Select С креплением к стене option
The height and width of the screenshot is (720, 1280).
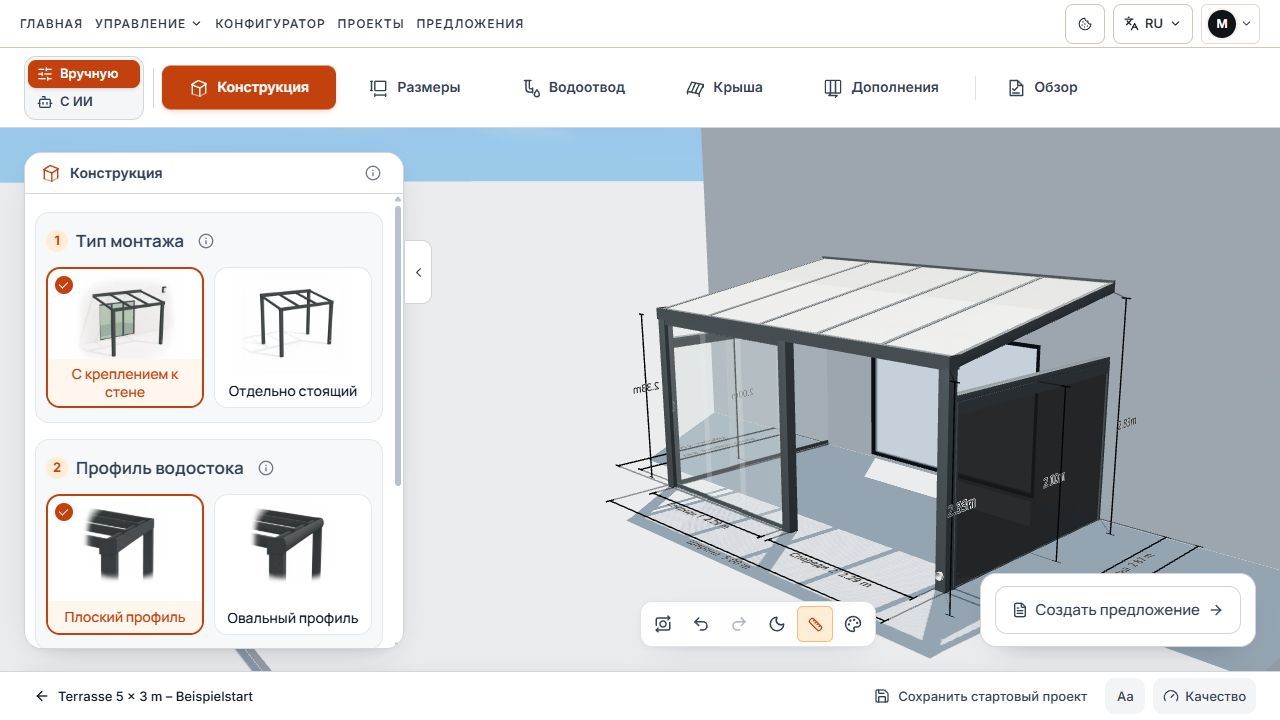coord(125,337)
